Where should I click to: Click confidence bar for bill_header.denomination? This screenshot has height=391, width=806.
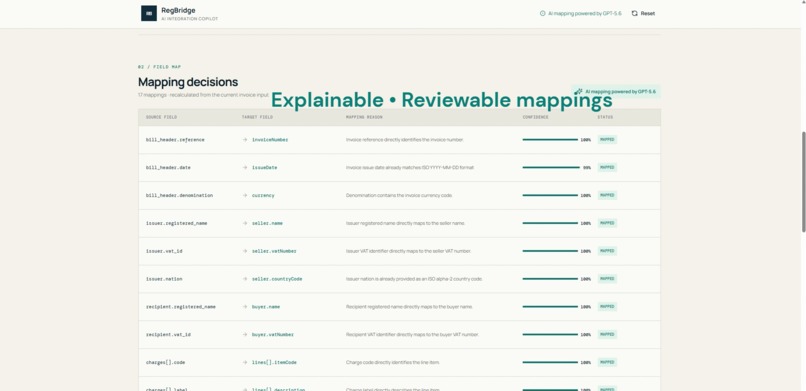pyautogui.click(x=550, y=195)
